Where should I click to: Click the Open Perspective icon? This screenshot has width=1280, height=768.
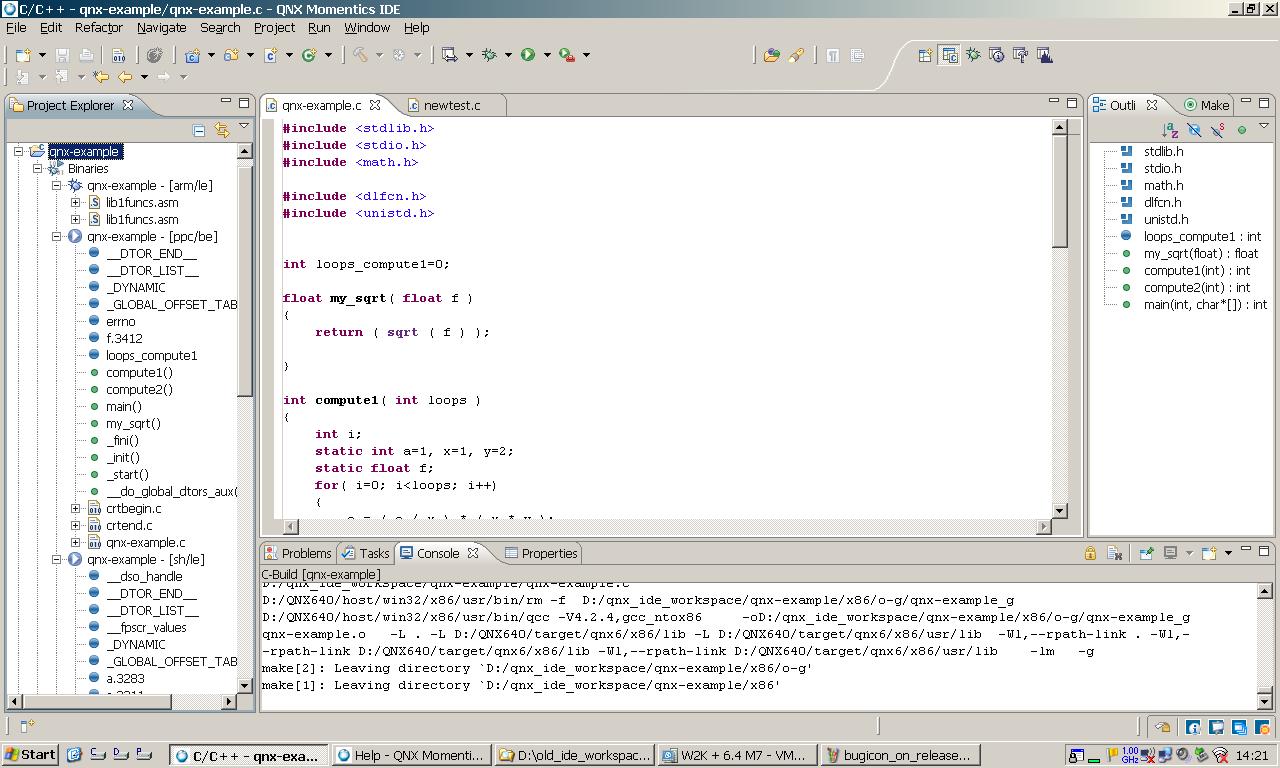click(925, 55)
